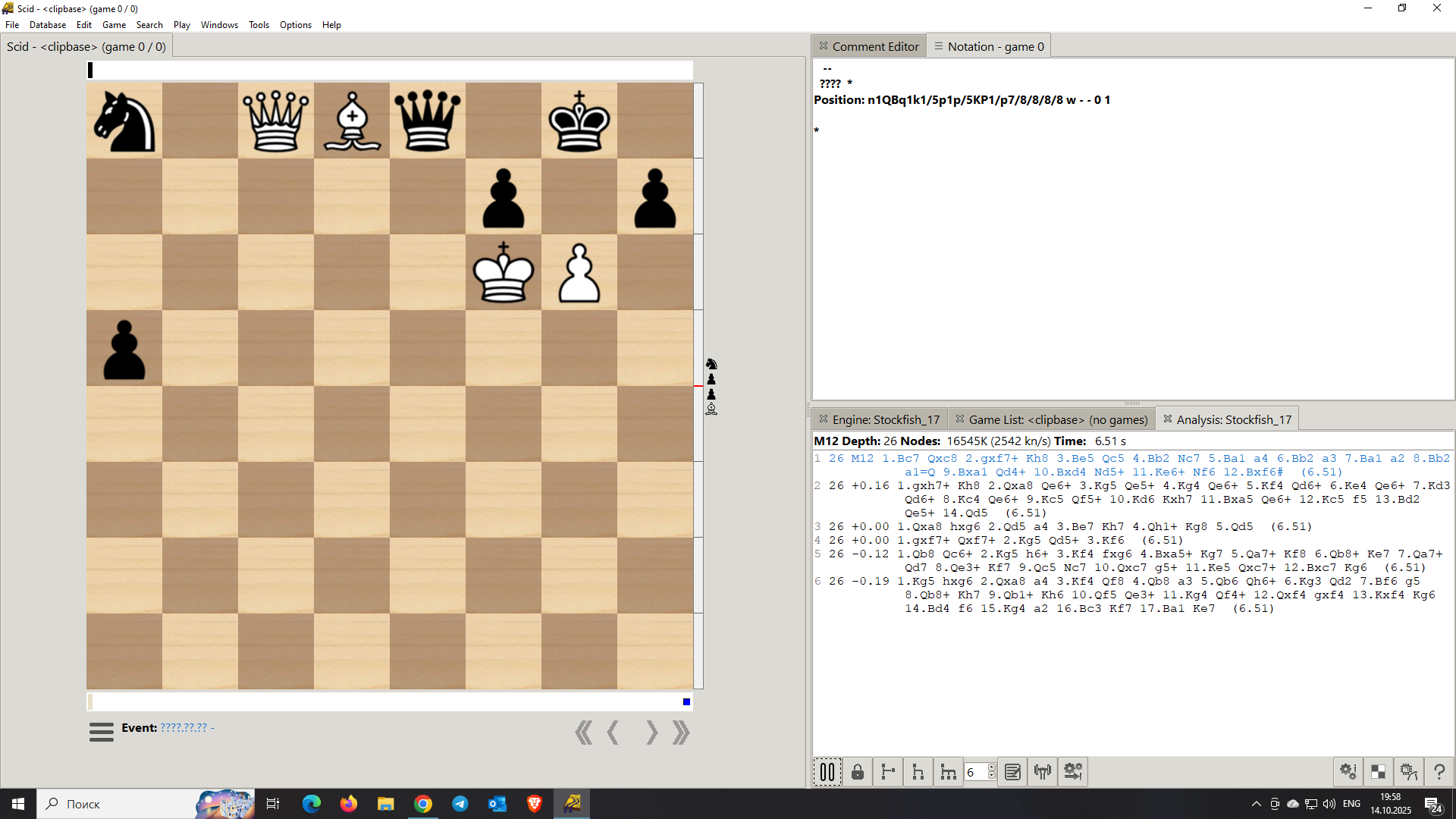Click the Event date link
Screen dimensions: 1456x819
coord(184,728)
